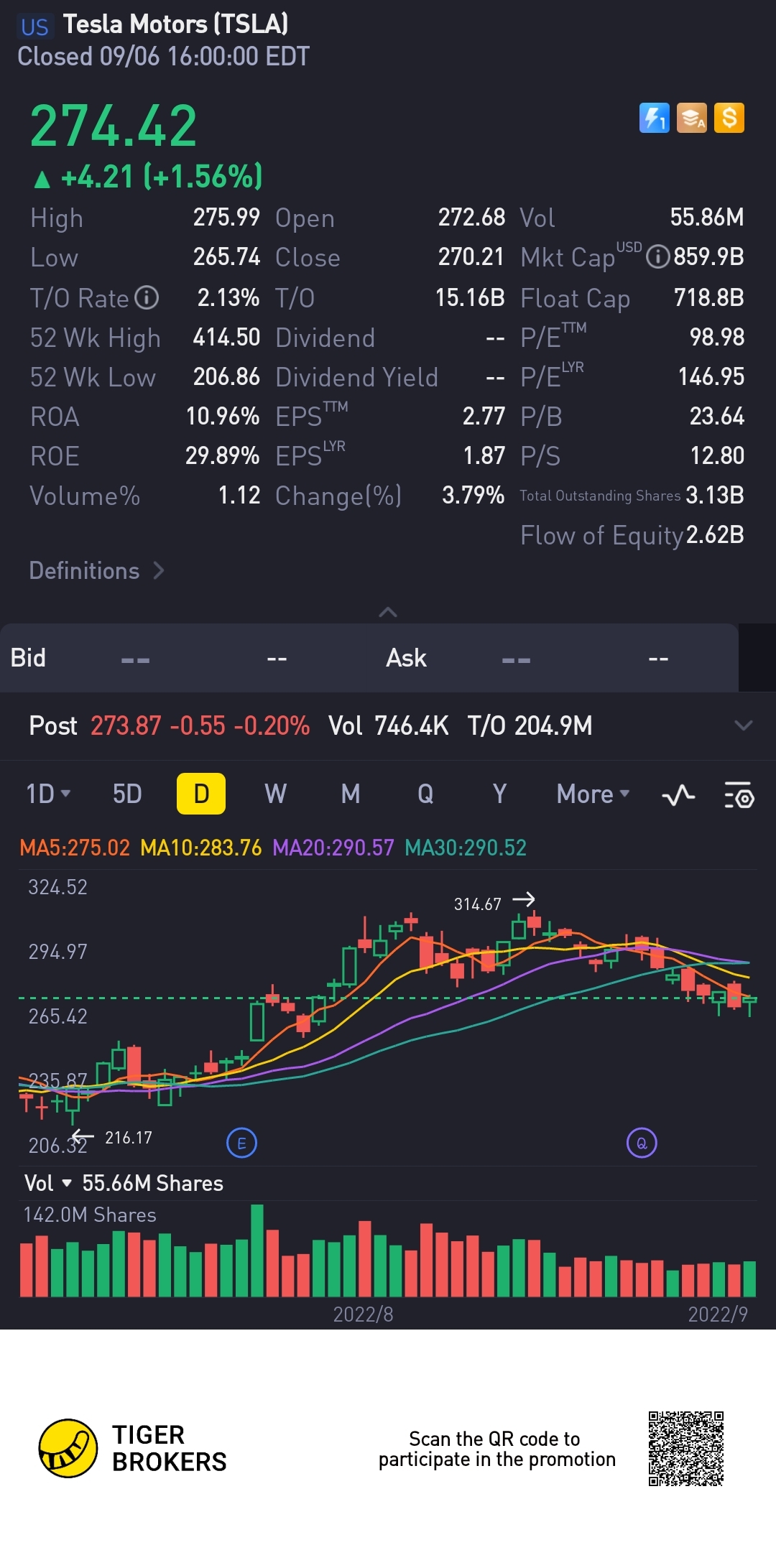The image size is (776, 1568).
Task: Tap the 216.17 low marker on chart
Action: [129, 1138]
